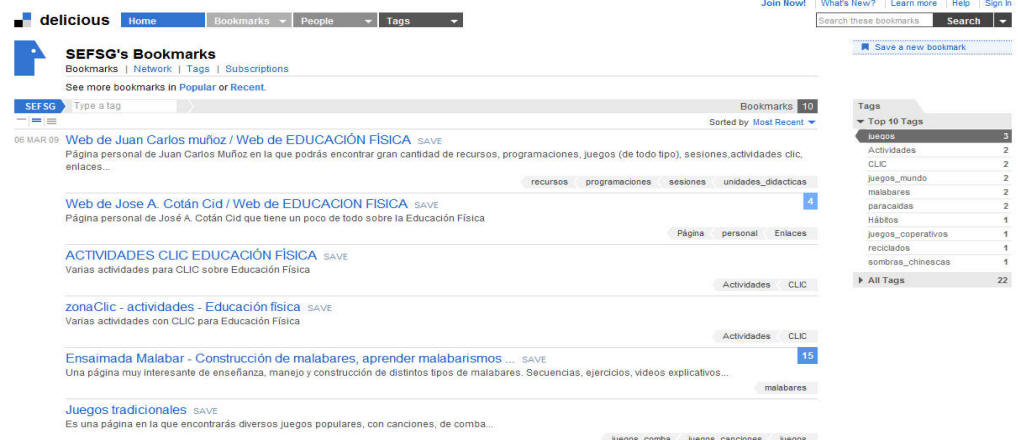The height and width of the screenshot is (440, 1018).
Task: Open the Learn more link
Action: pyautogui.click(x=913, y=3)
